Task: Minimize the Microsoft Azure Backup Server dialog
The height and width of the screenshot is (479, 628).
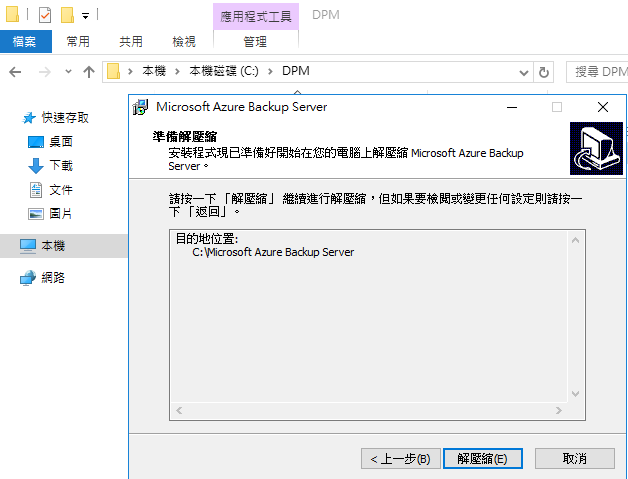Action: 512,107
